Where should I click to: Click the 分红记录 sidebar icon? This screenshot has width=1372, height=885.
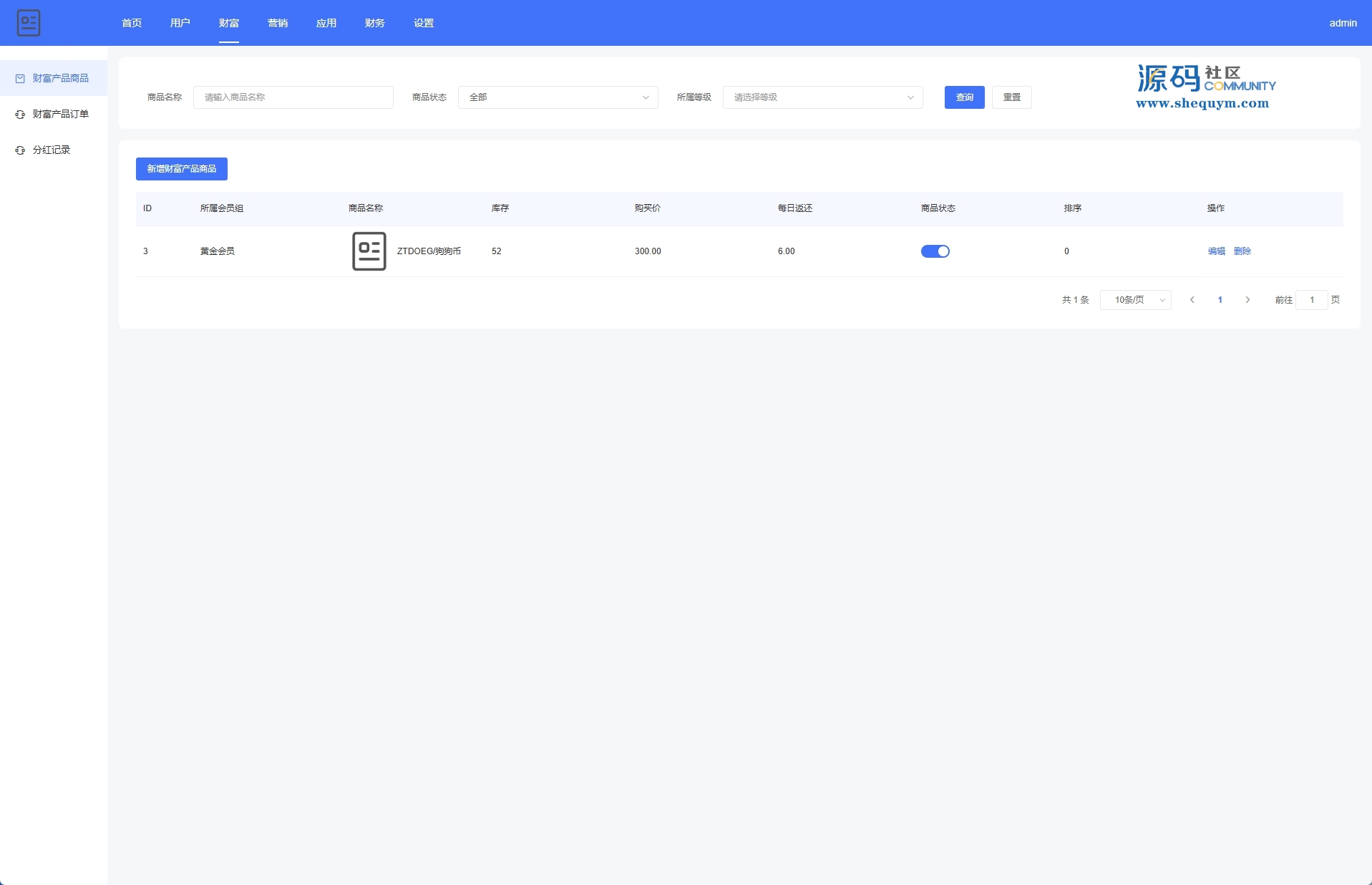pos(20,150)
